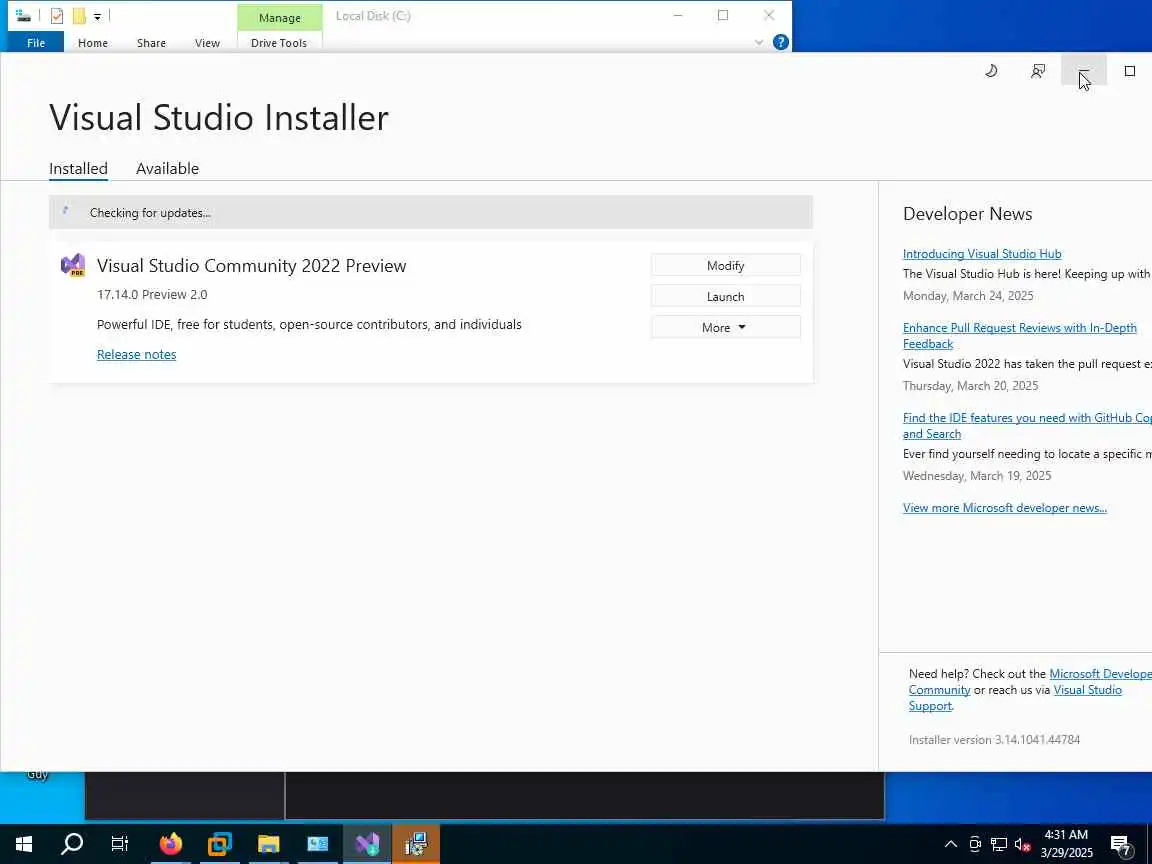Select the Drive Tools ribbon tab

click(x=278, y=43)
